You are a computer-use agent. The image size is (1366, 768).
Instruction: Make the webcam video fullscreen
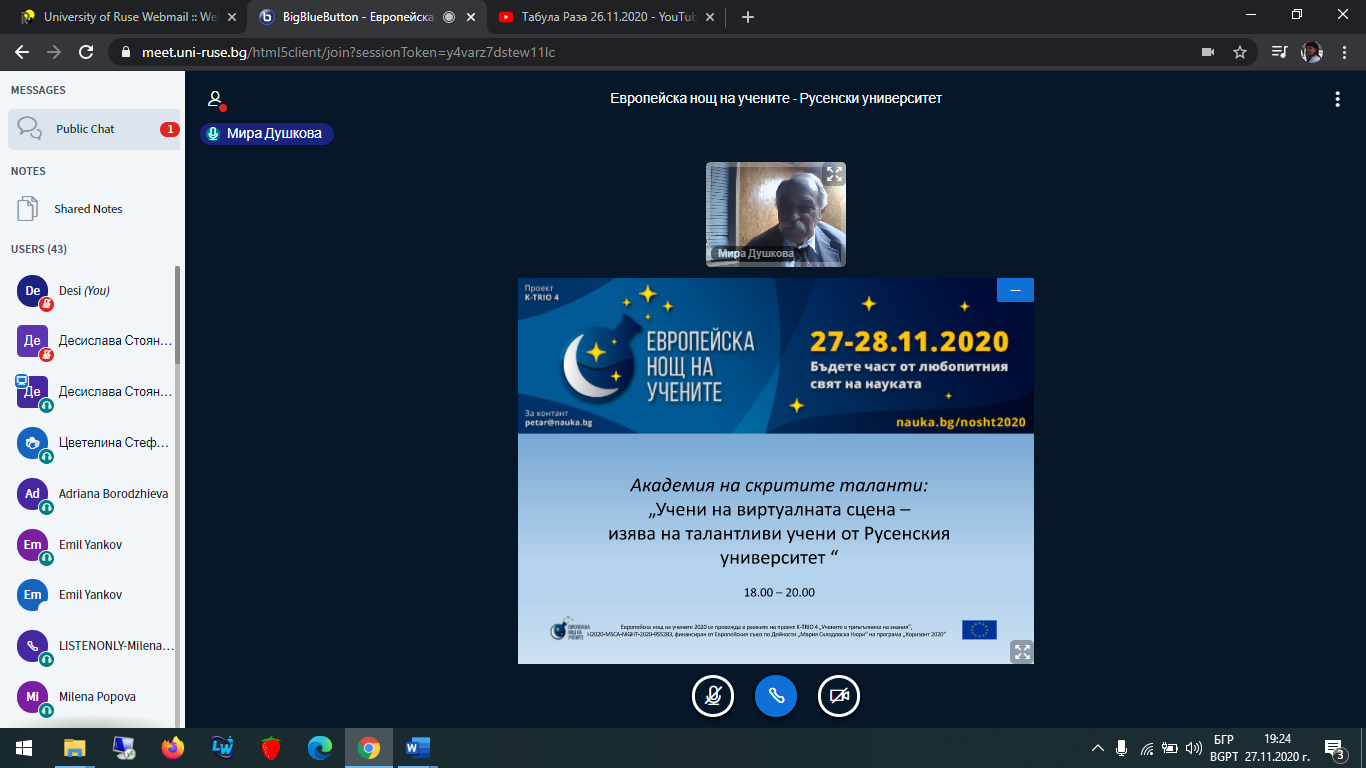click(x=833, y=175)
